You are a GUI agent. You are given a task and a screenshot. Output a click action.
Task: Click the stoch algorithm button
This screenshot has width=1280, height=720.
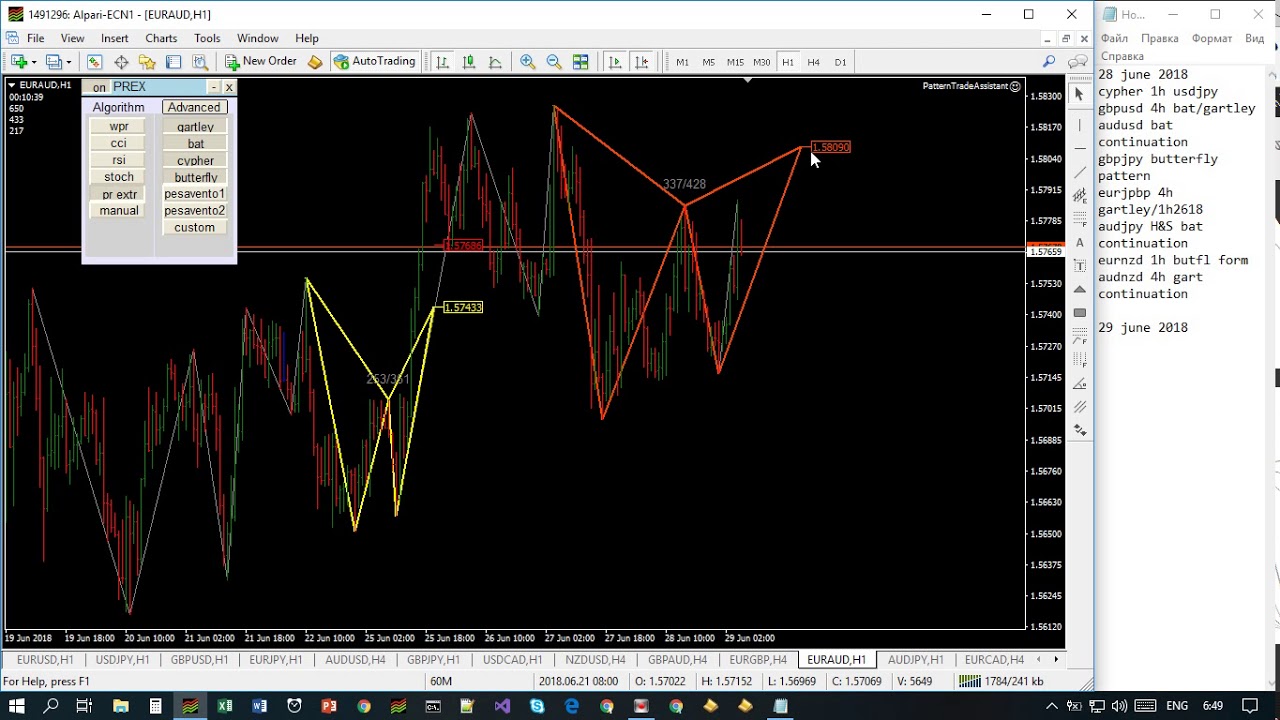point(119,177)
